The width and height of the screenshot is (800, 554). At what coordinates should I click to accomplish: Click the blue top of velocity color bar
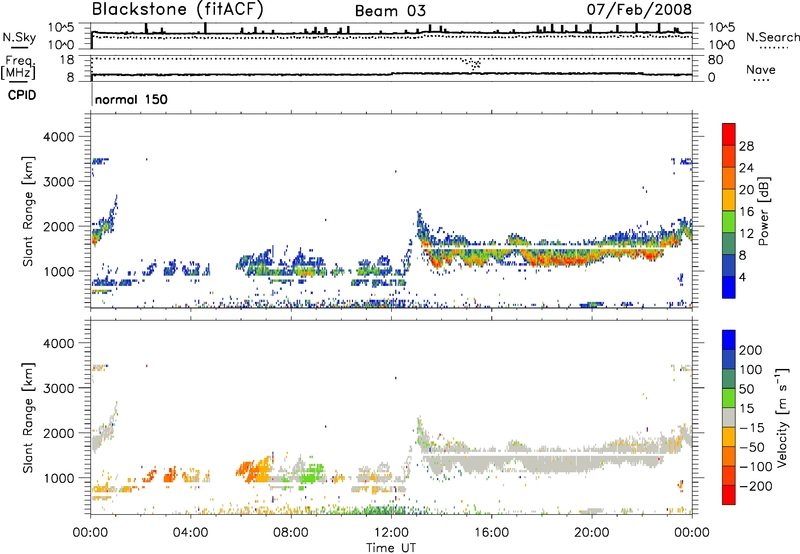[729, 340]
